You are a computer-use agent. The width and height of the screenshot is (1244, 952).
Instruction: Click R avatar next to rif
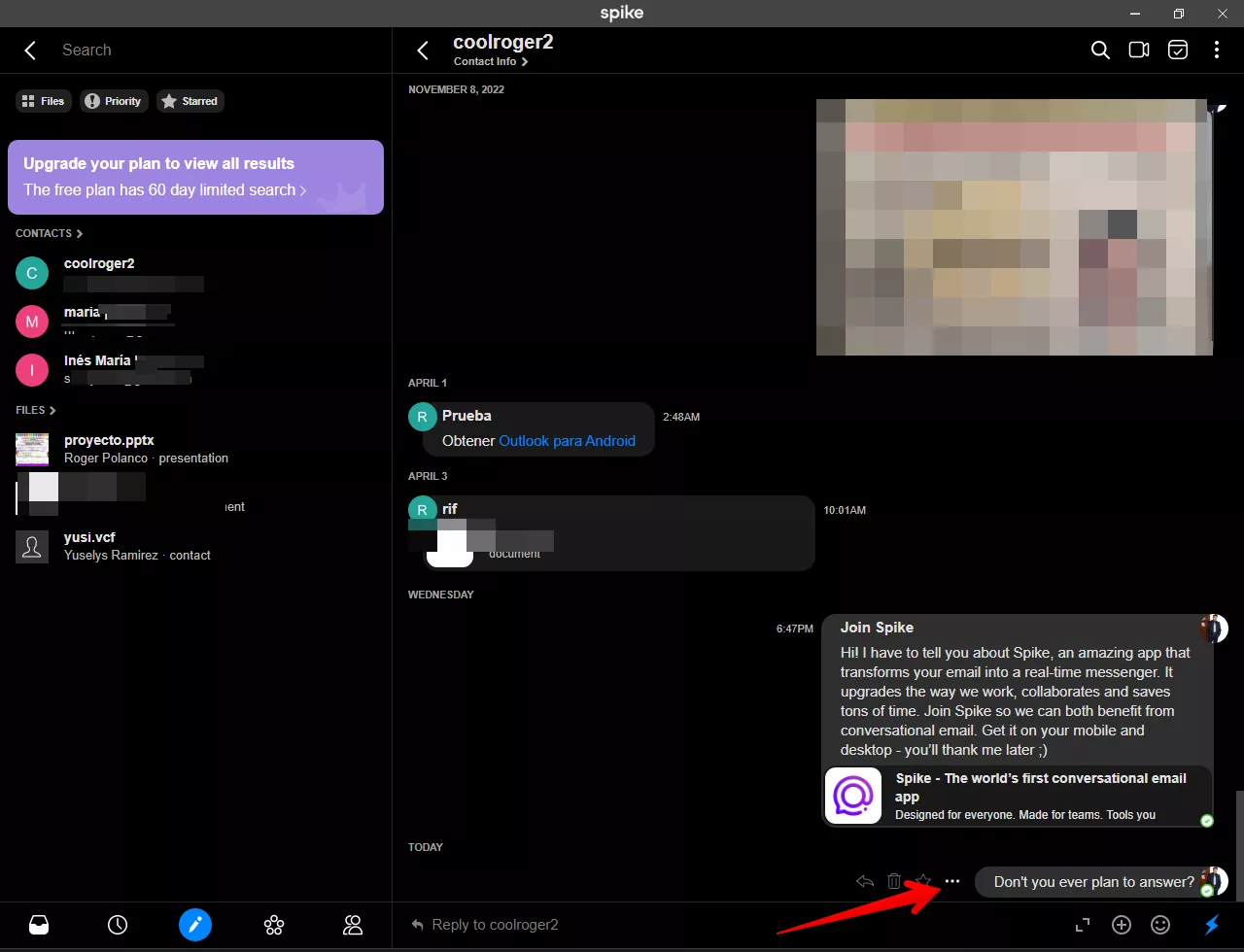[422, 510]
